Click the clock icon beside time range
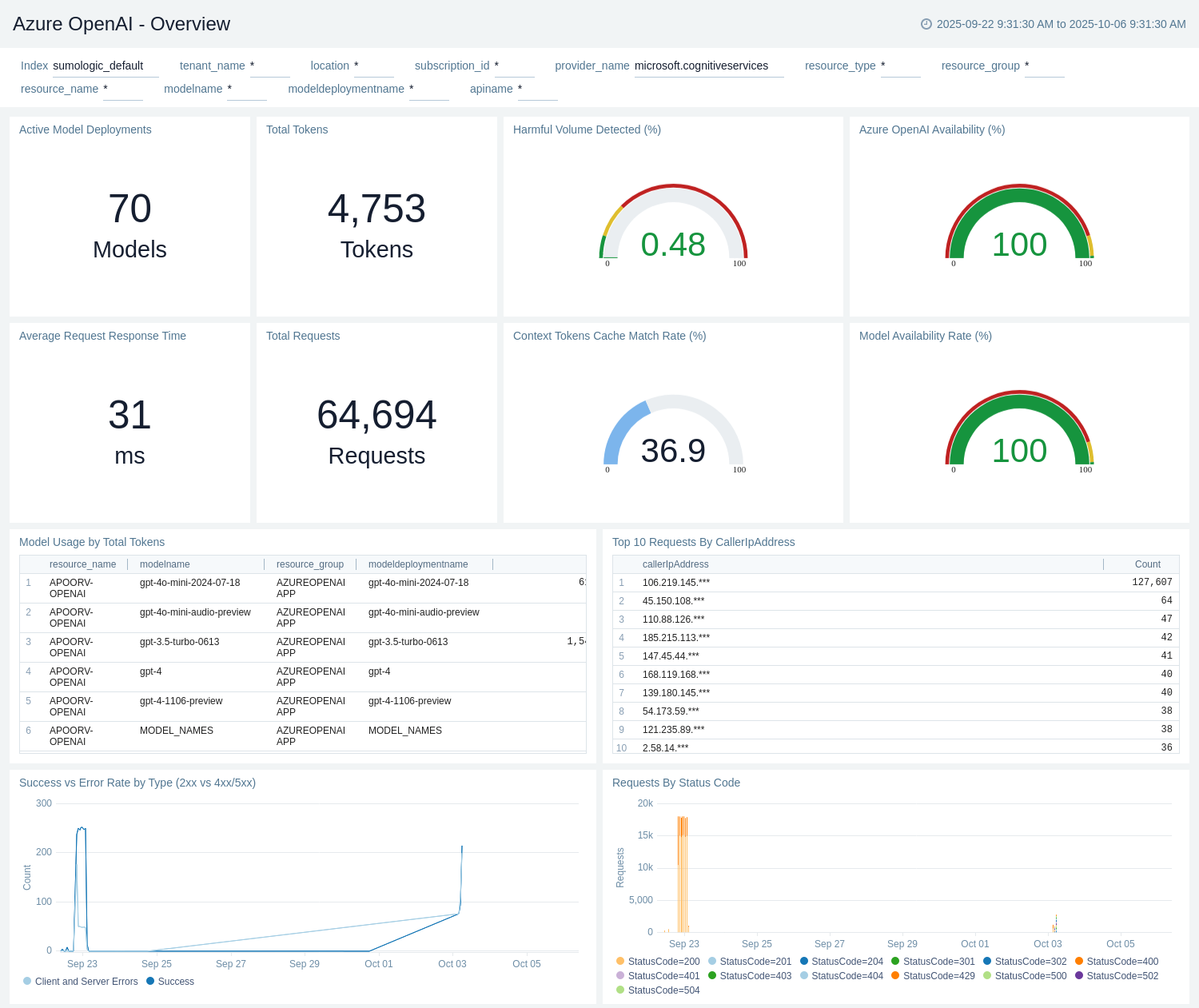 pos(926,24)
